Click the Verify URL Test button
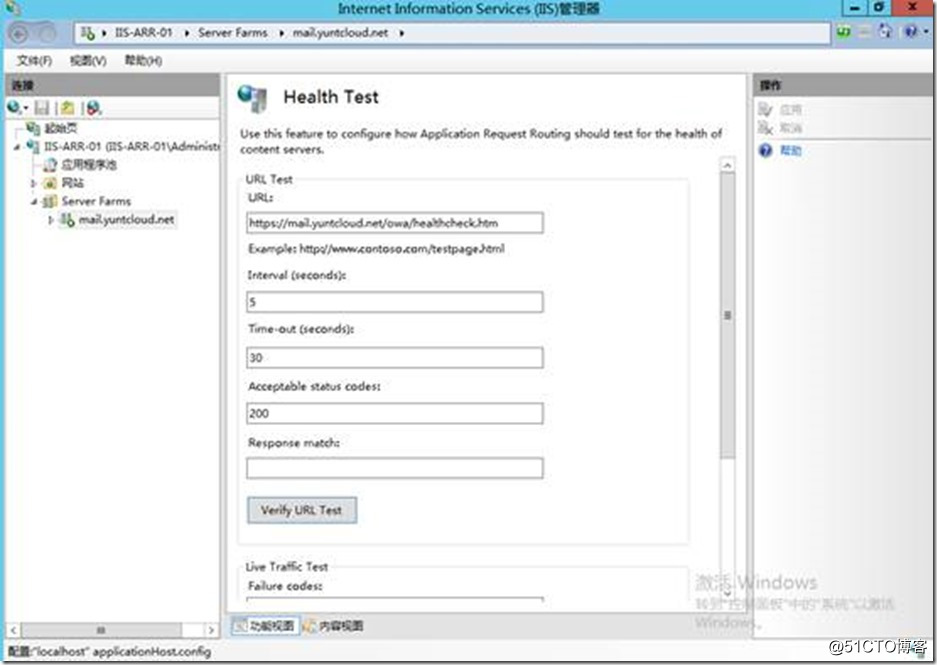Viewport: 937px width, 665px height. [302, 510]
